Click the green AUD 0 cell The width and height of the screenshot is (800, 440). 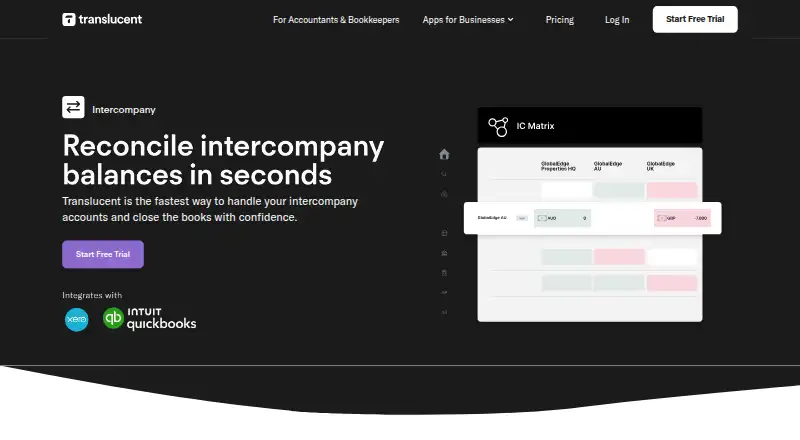562,218
